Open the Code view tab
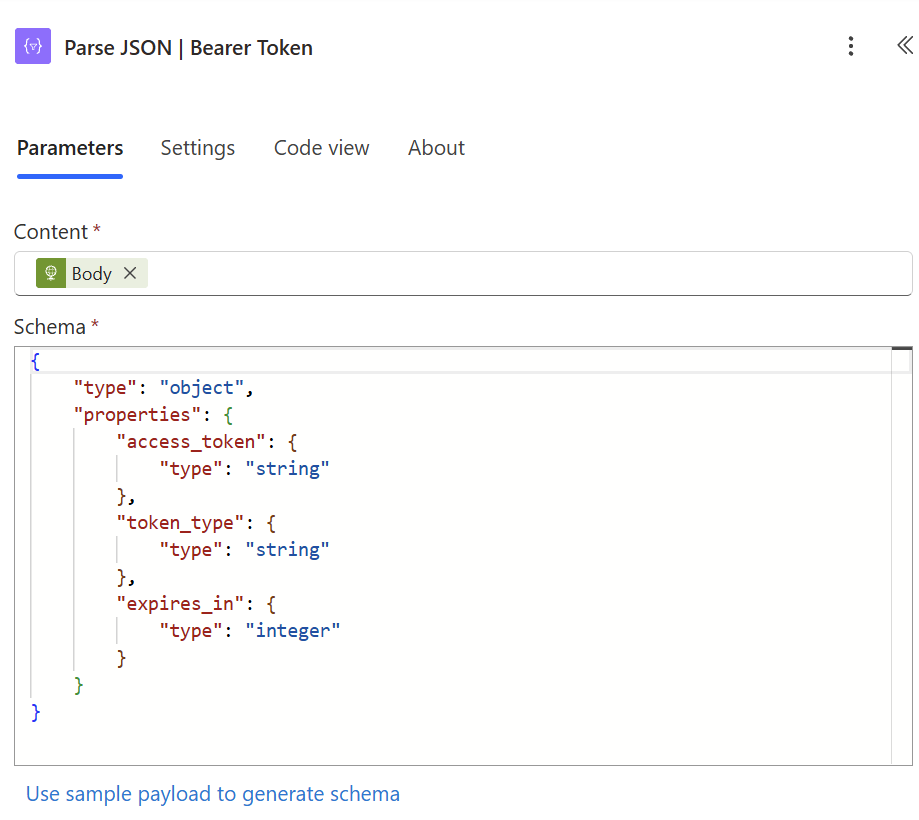Viewport: 919px width, 820px height. pos(321,148)
